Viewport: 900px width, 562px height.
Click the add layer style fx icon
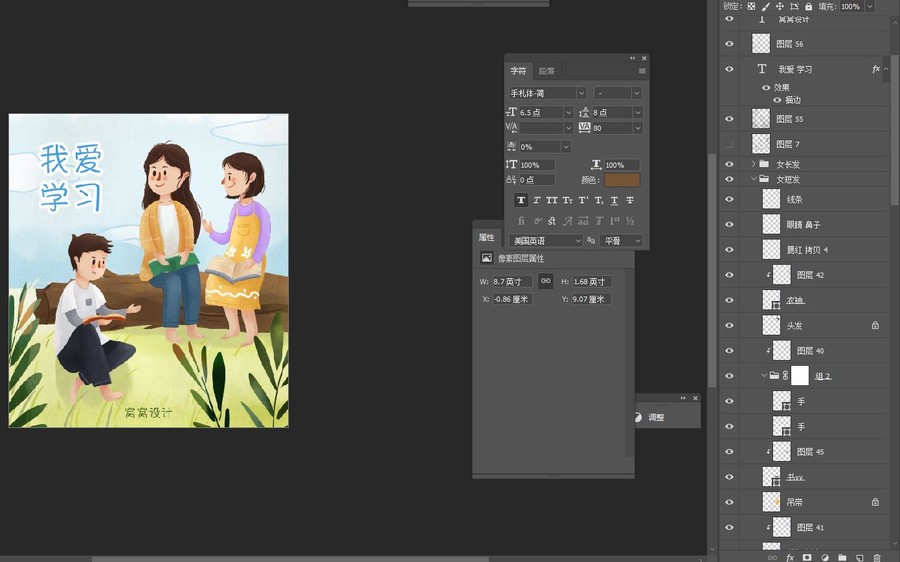click(790, 557)
